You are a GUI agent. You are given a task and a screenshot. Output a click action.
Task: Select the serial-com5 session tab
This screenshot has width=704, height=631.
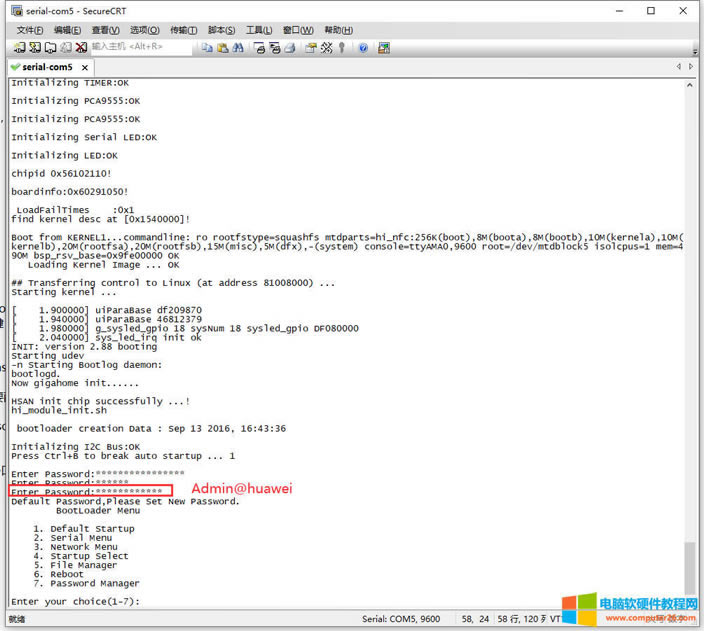[45, 67]
